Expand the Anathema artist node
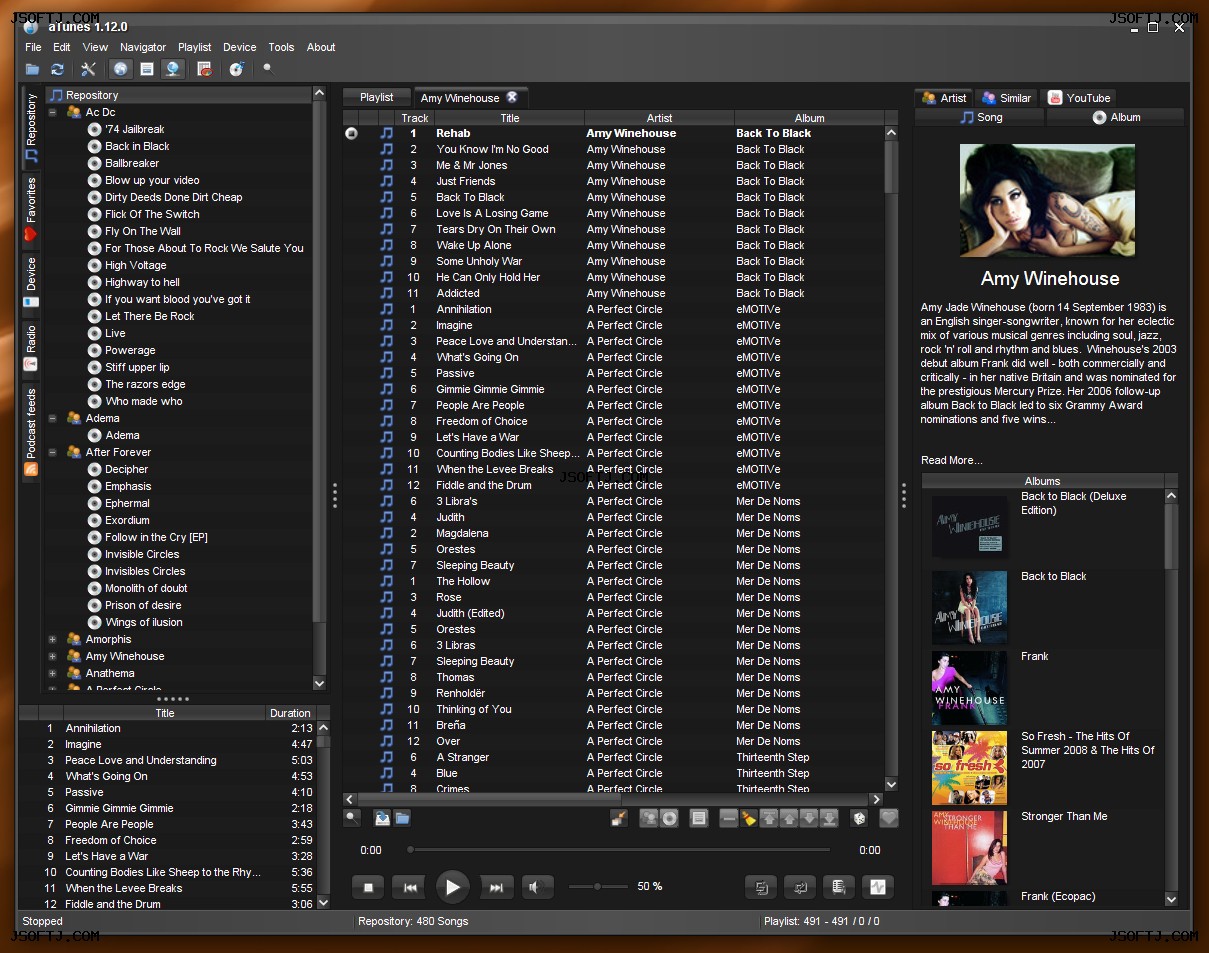Viewport: 1209px width, 953px height. click(52, 673)
